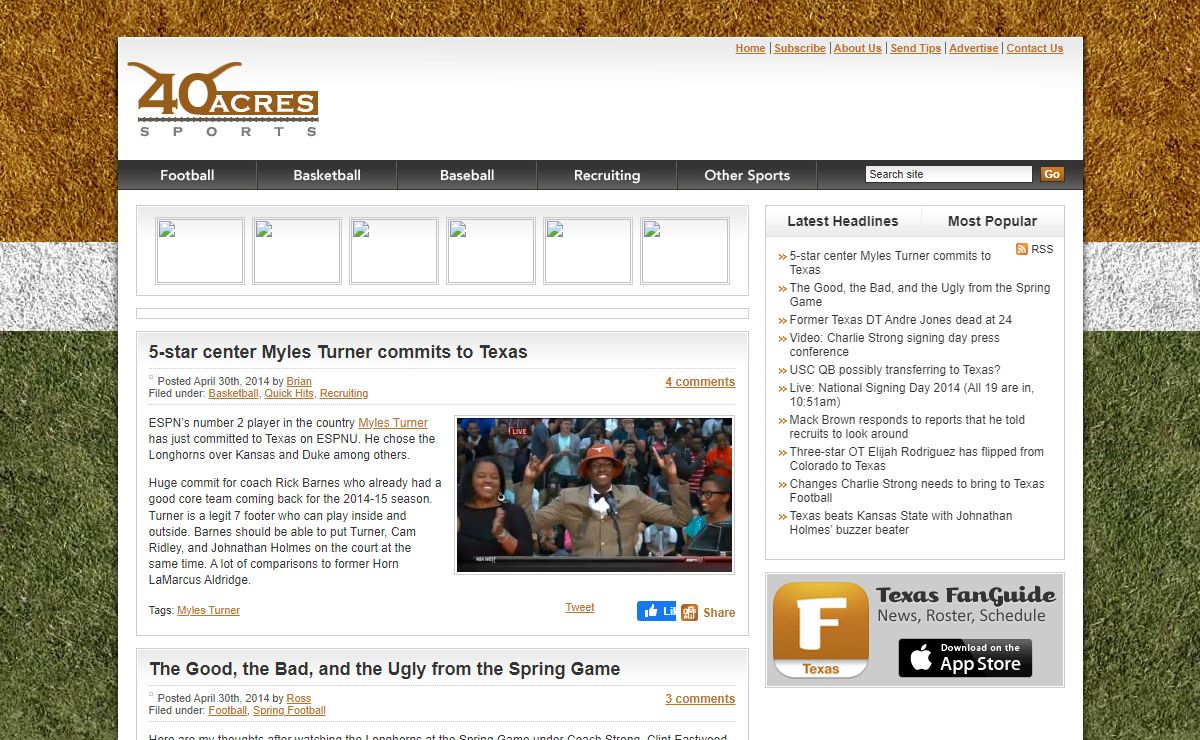Open the About Us link
The width and height of the screenshot is (1200, 740).
click(858, 48)
